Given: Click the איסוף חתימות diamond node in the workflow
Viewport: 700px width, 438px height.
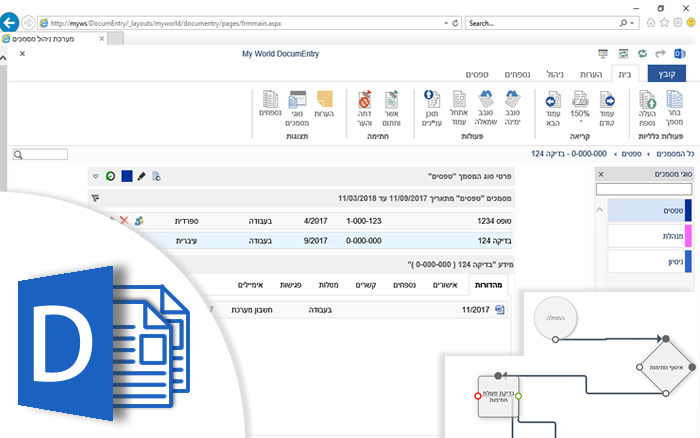Looking at the screenshot, I should pyautogui.click(x=666, y=367).
